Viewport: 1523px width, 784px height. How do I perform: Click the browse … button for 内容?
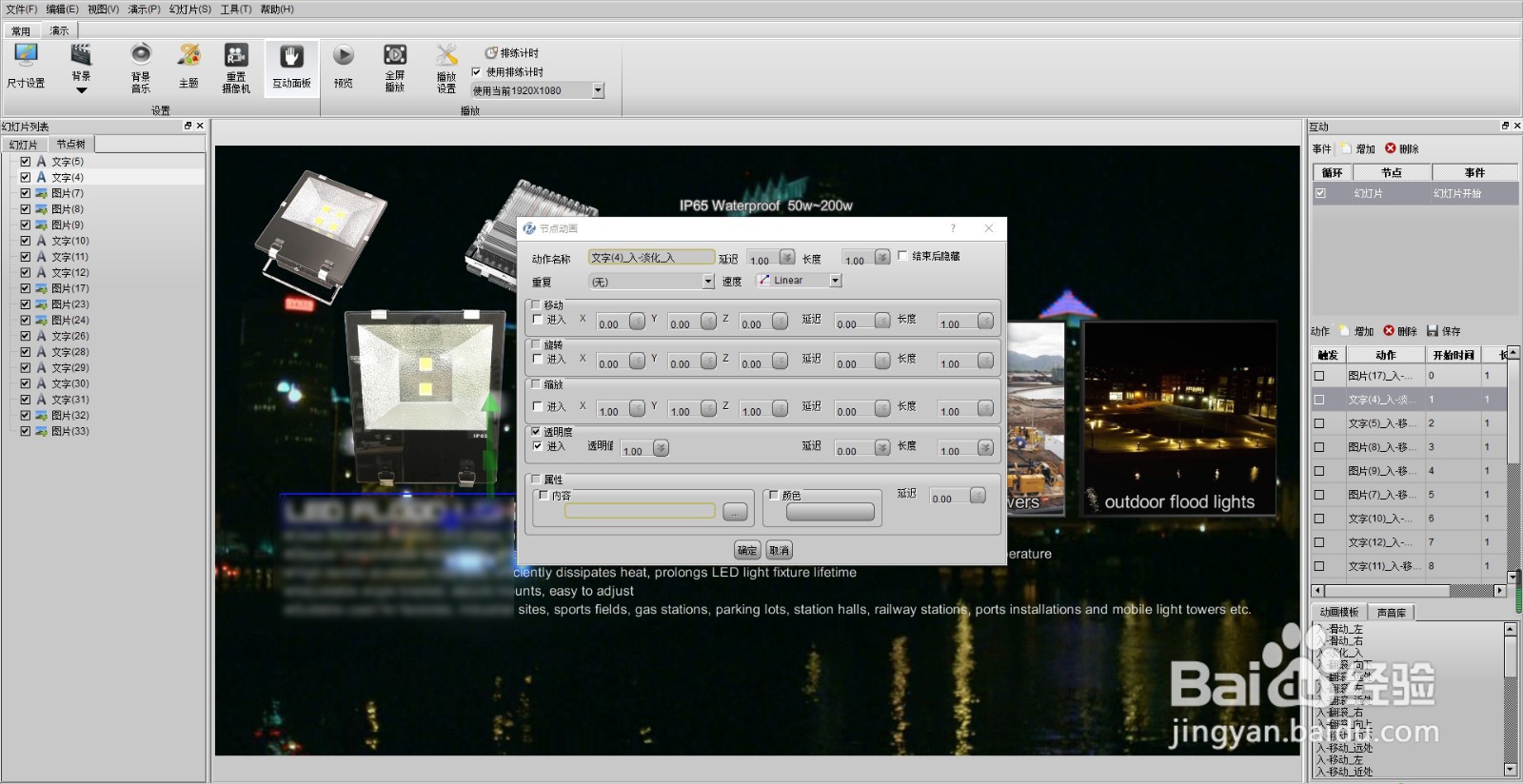point(735,513)
